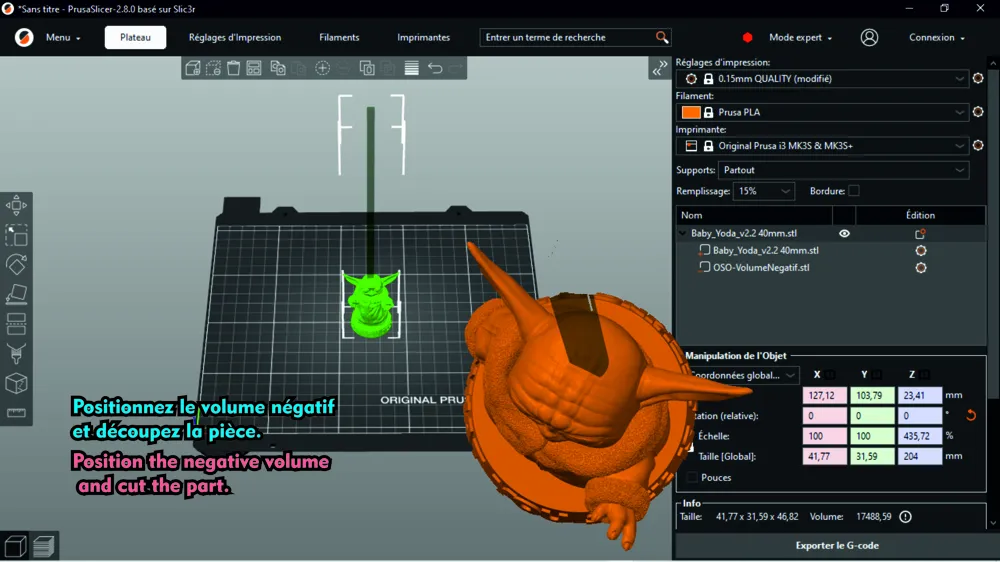Click the Nom column header
Viewport: 1000px width, 562px height.
pos(754,216)
